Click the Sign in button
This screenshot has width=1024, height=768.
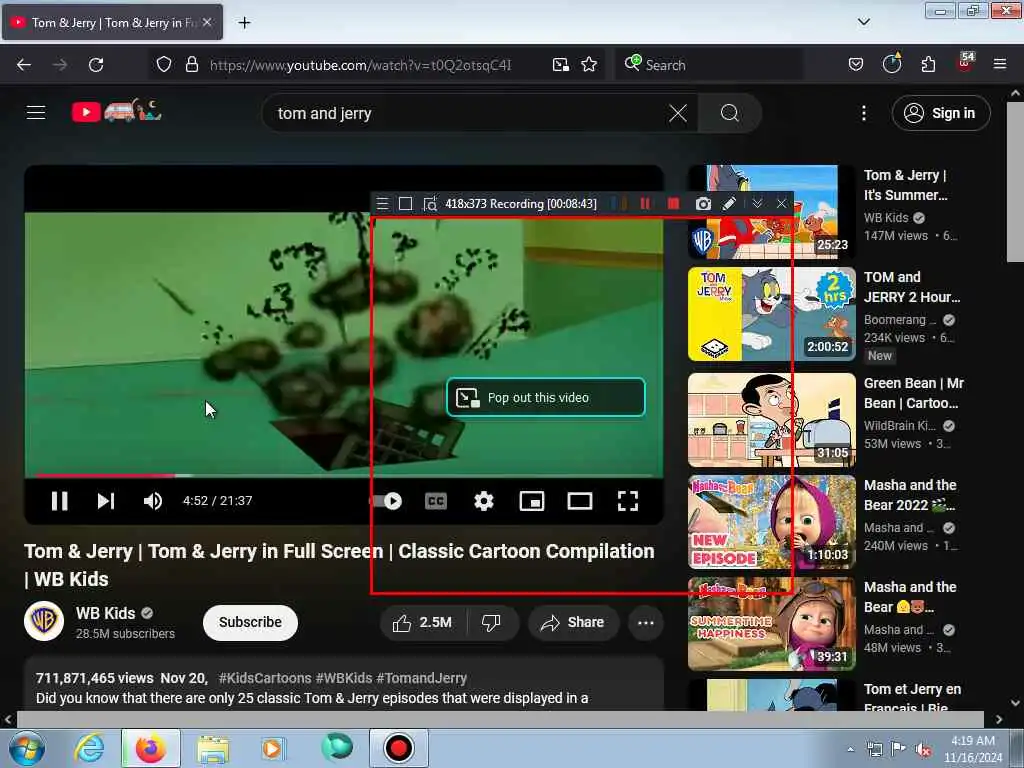tap(941, 113)
